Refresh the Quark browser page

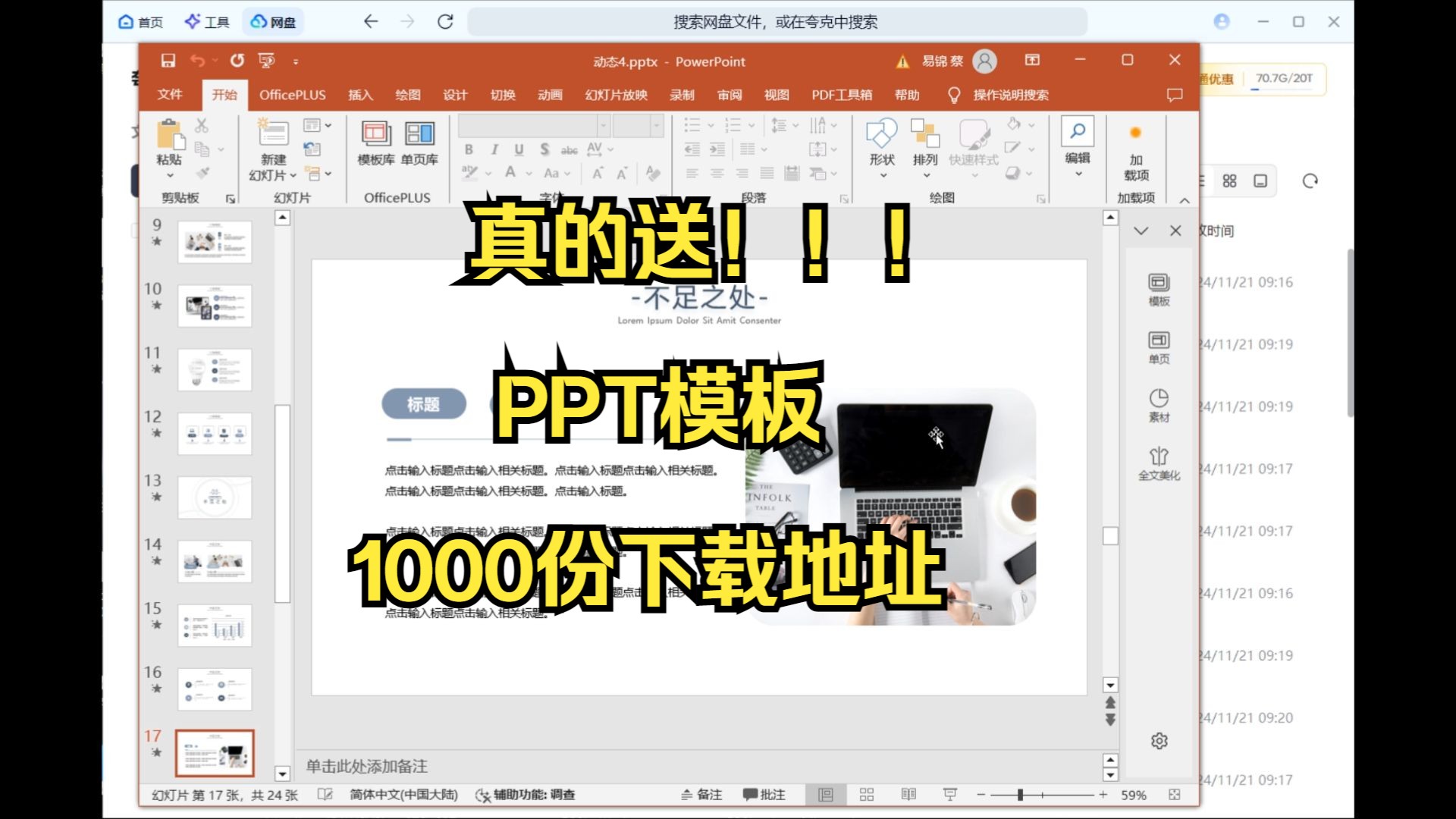click(x=445, y=22)
